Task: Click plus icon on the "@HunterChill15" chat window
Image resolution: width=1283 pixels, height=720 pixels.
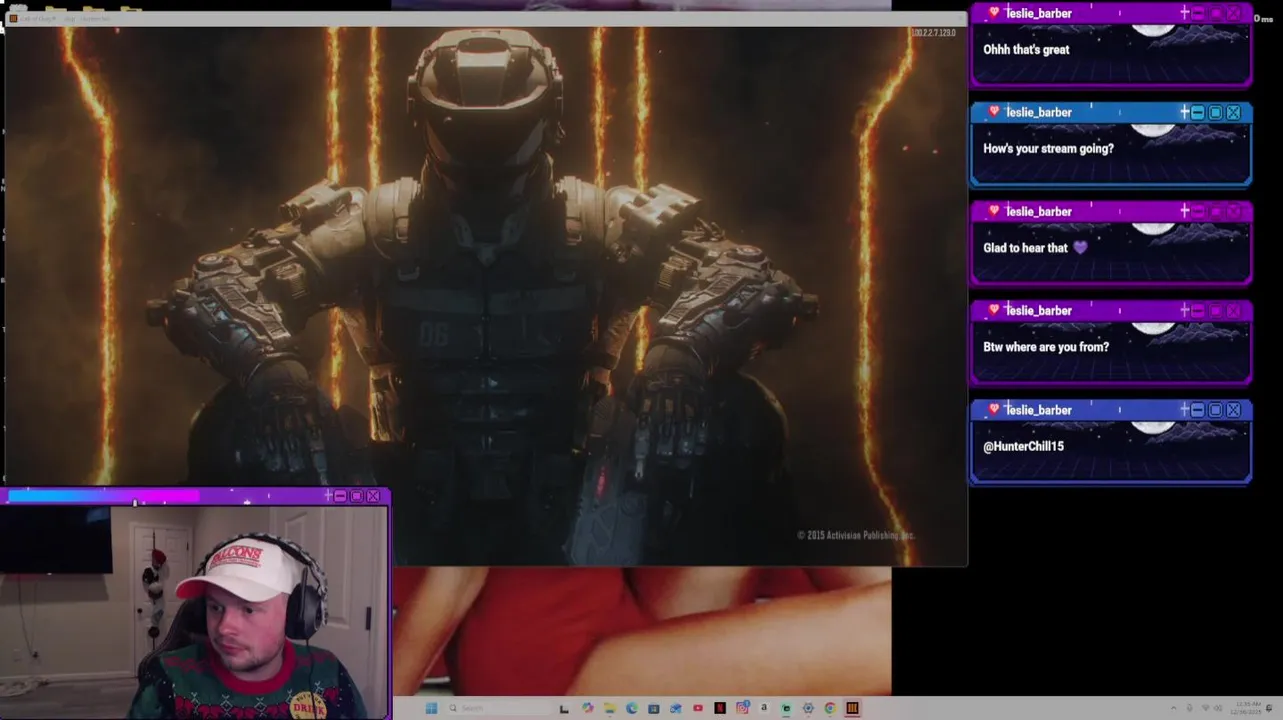Action: click(x=1185, y=409)
